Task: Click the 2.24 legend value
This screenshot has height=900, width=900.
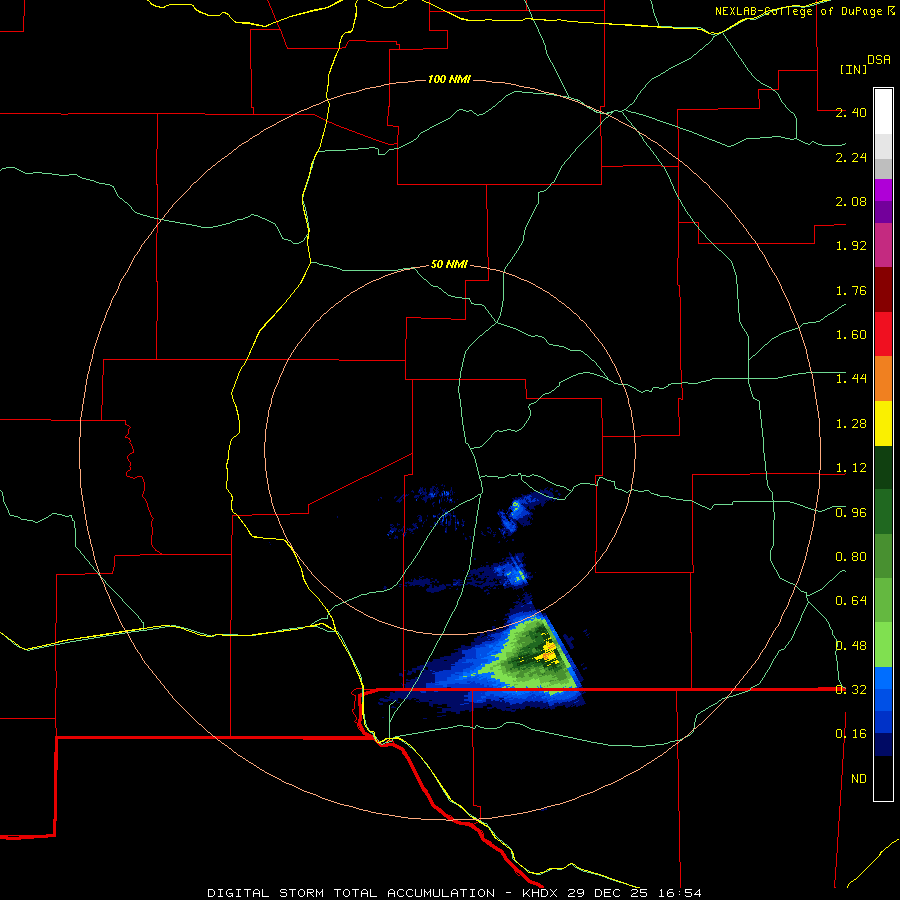Action: [851, 157]
